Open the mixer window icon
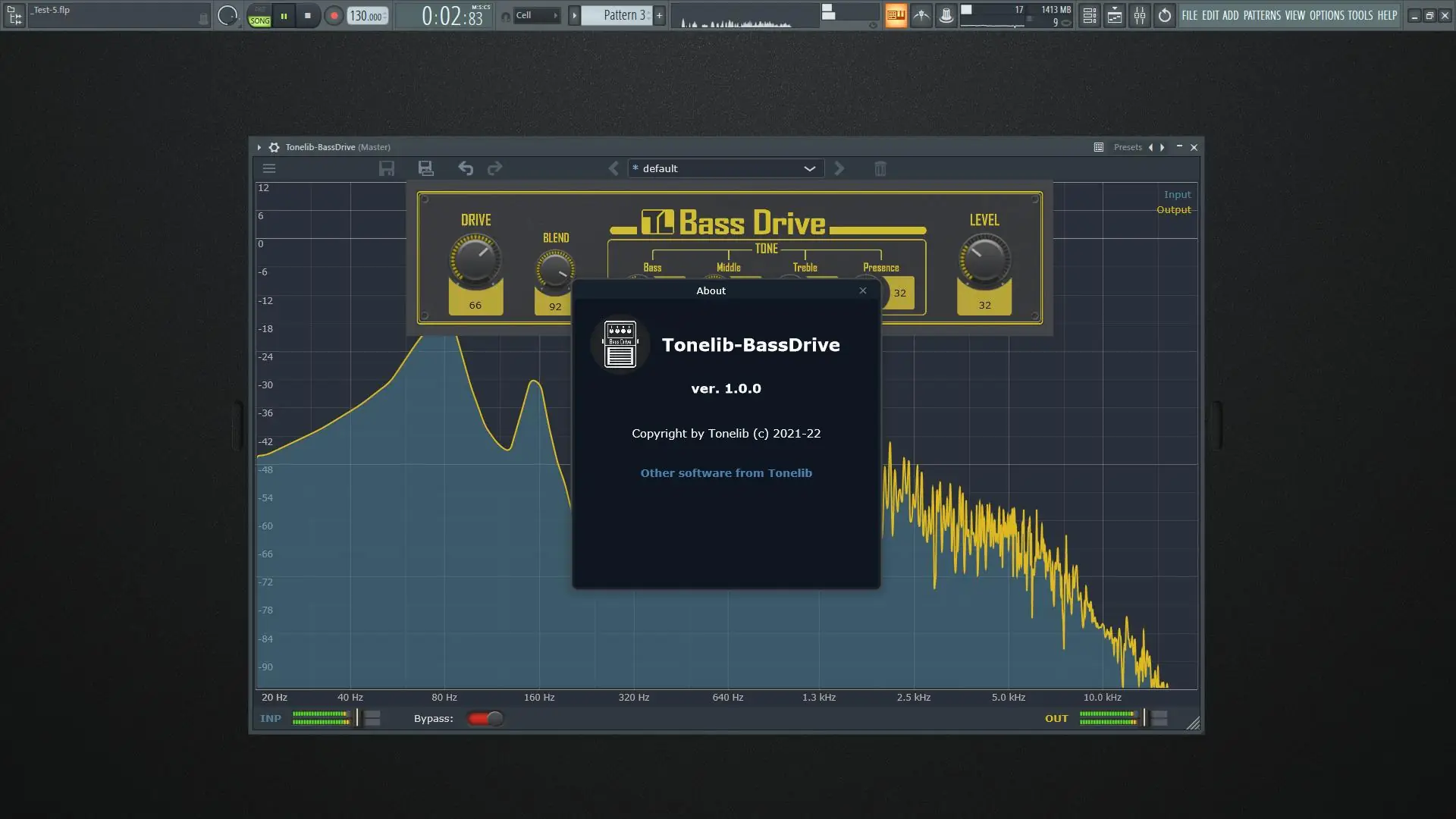This screenshot has height=819, width=1456. click(1139, 15)
